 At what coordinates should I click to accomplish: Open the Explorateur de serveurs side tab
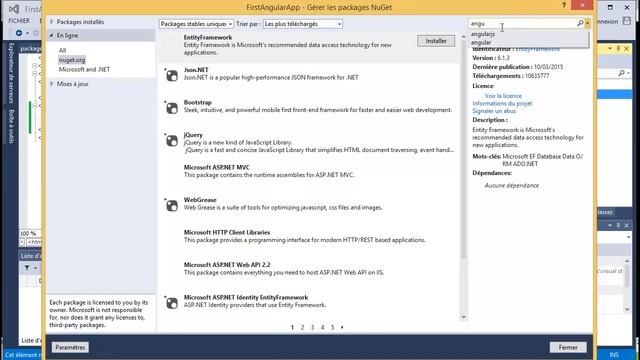pos(11,73)
